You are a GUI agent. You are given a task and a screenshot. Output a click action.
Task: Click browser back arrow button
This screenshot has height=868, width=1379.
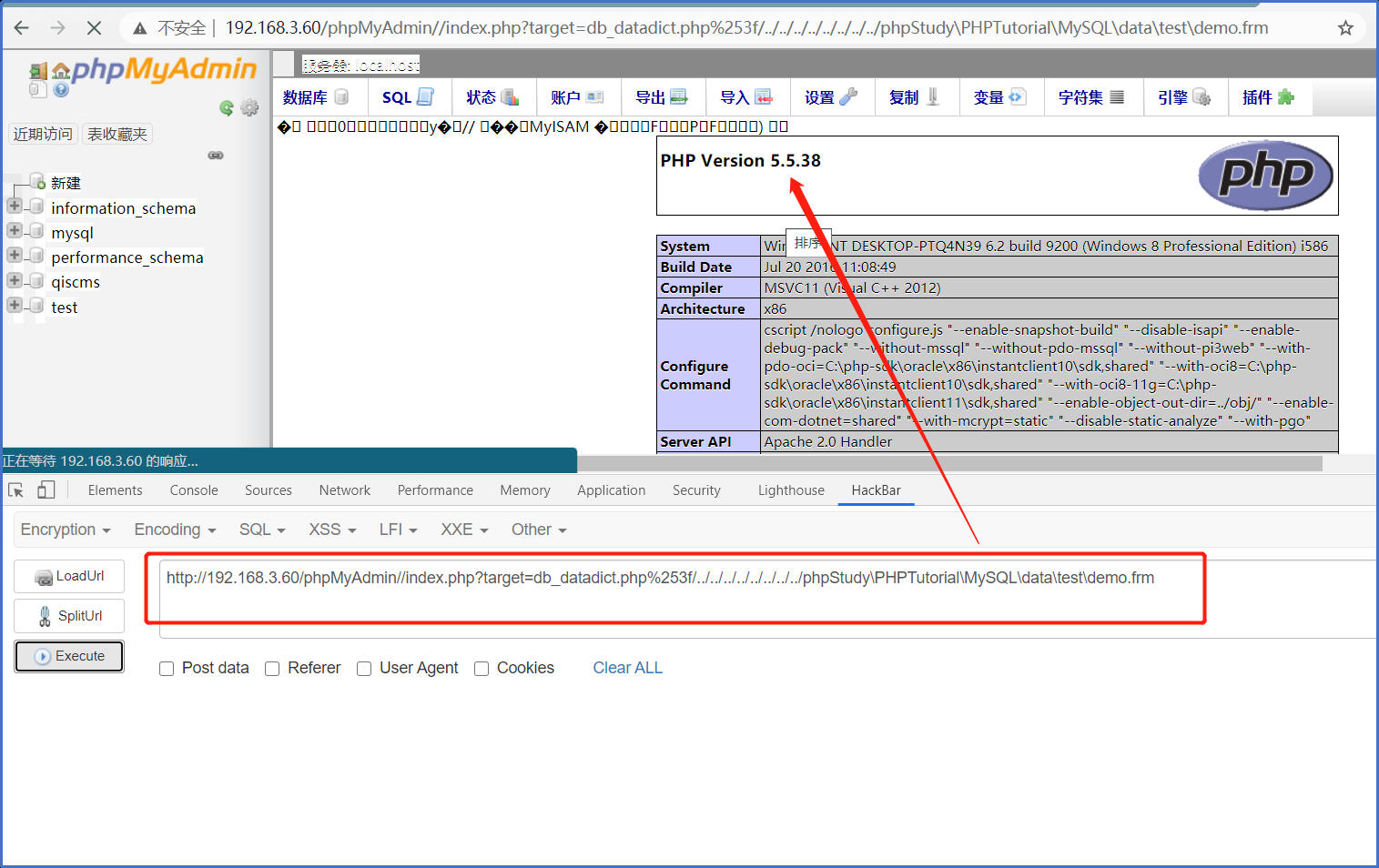(x=21, y=27)
